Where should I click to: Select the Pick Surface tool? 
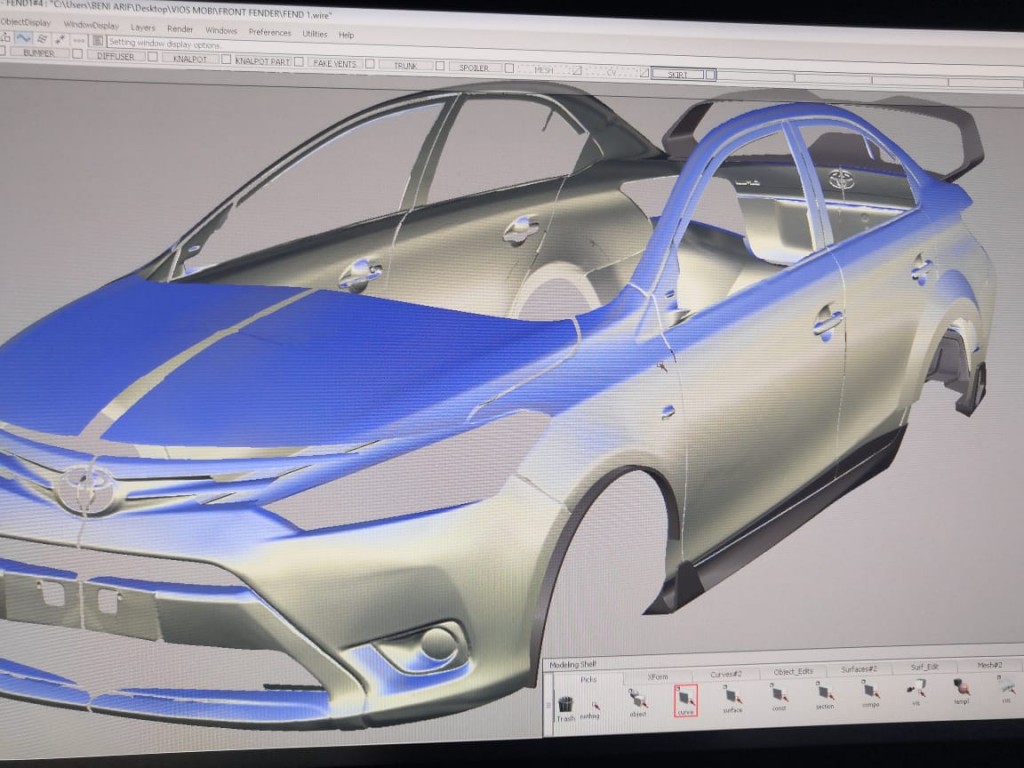click(x=732, y=698)
